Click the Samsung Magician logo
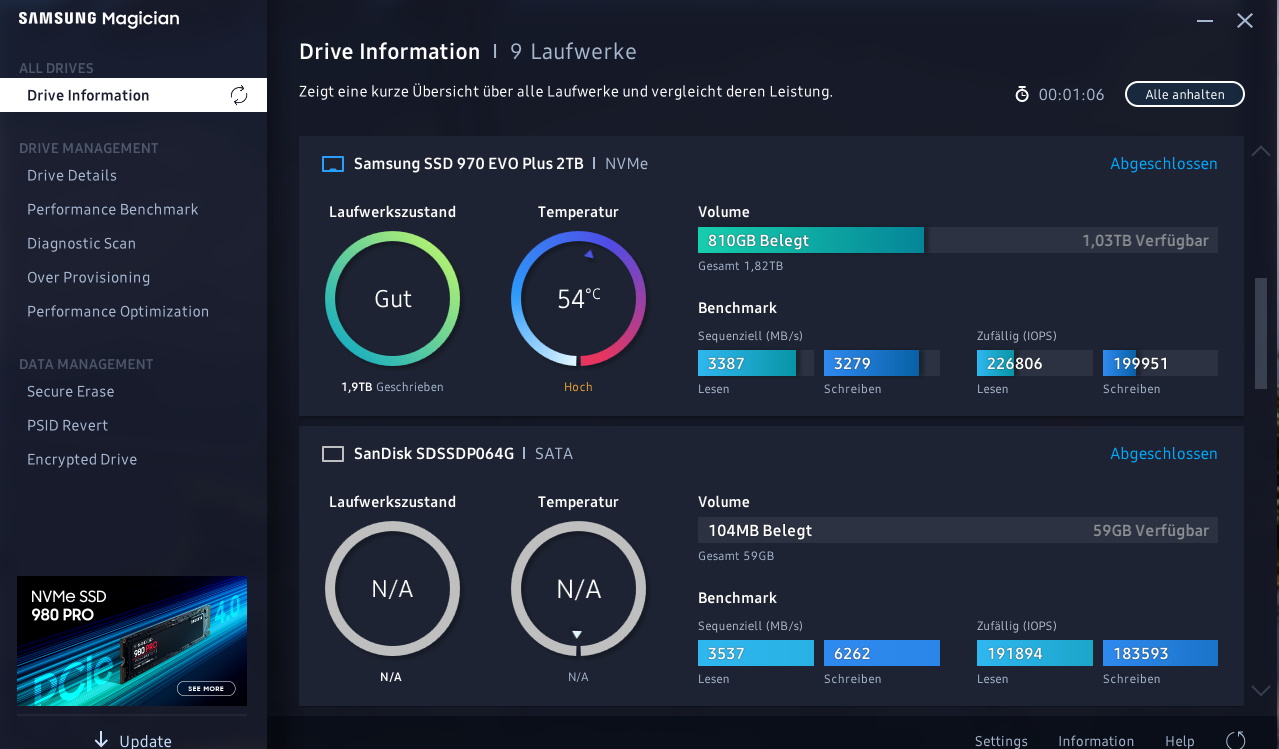 coord(99,19)
